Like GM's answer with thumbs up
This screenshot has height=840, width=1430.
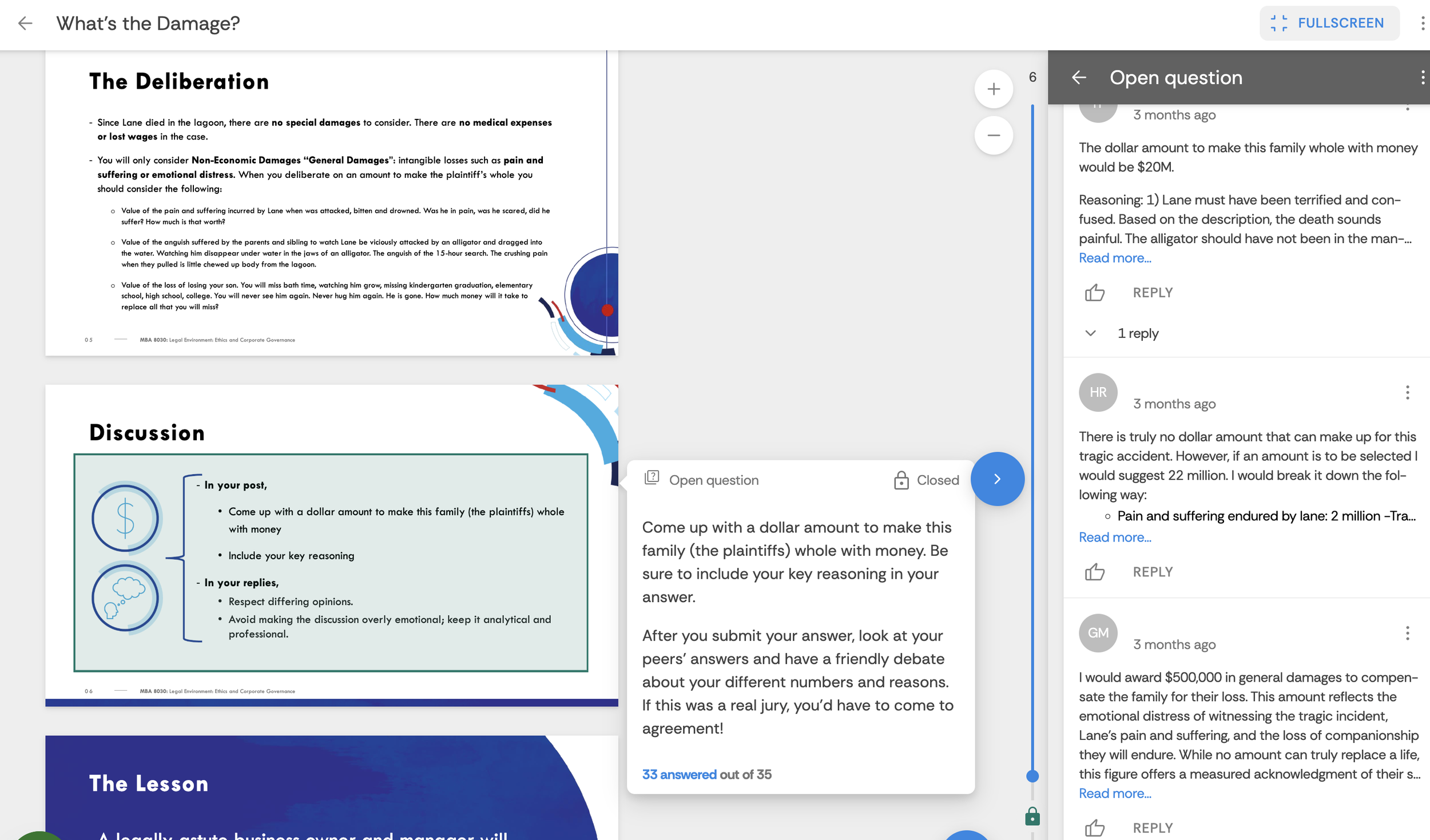click(1094, 827)
